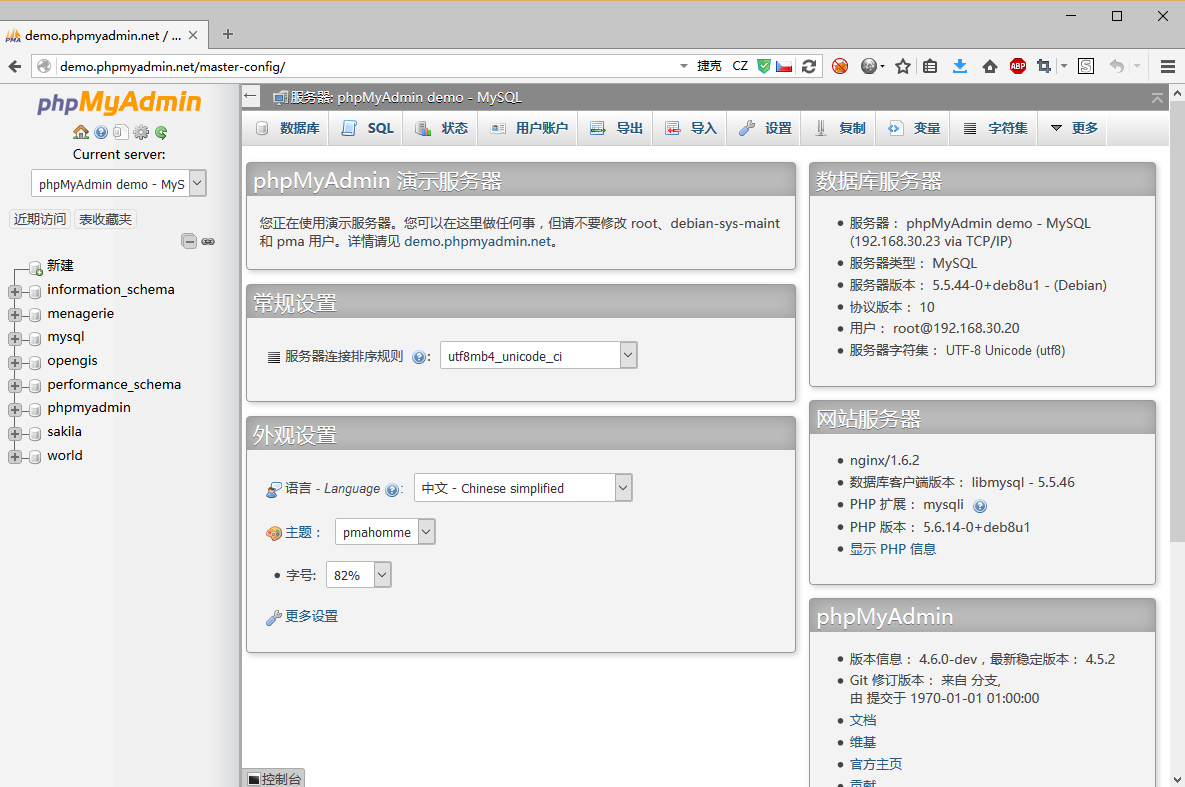The height and width of the screenshot is (787, 1185).
Task: Open the 用户账户 tab
Action: click(x=529, y=128)
